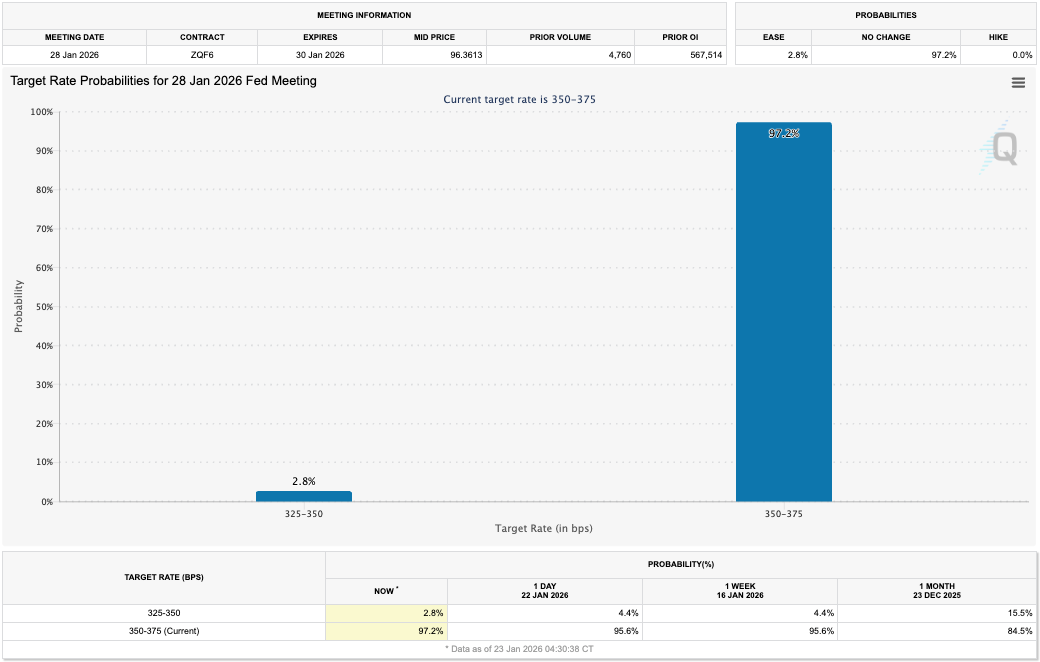Viewport: 1040px width, 662px height.
Task: Select the 325-350 table row
Action: pyautogui.click(x=162, y=613)
